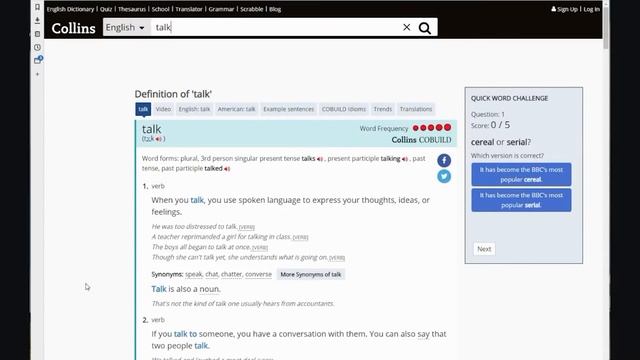This screenshot has width=640, height=360.
Task: Open the Trends tab
Action: pos(382,109)
